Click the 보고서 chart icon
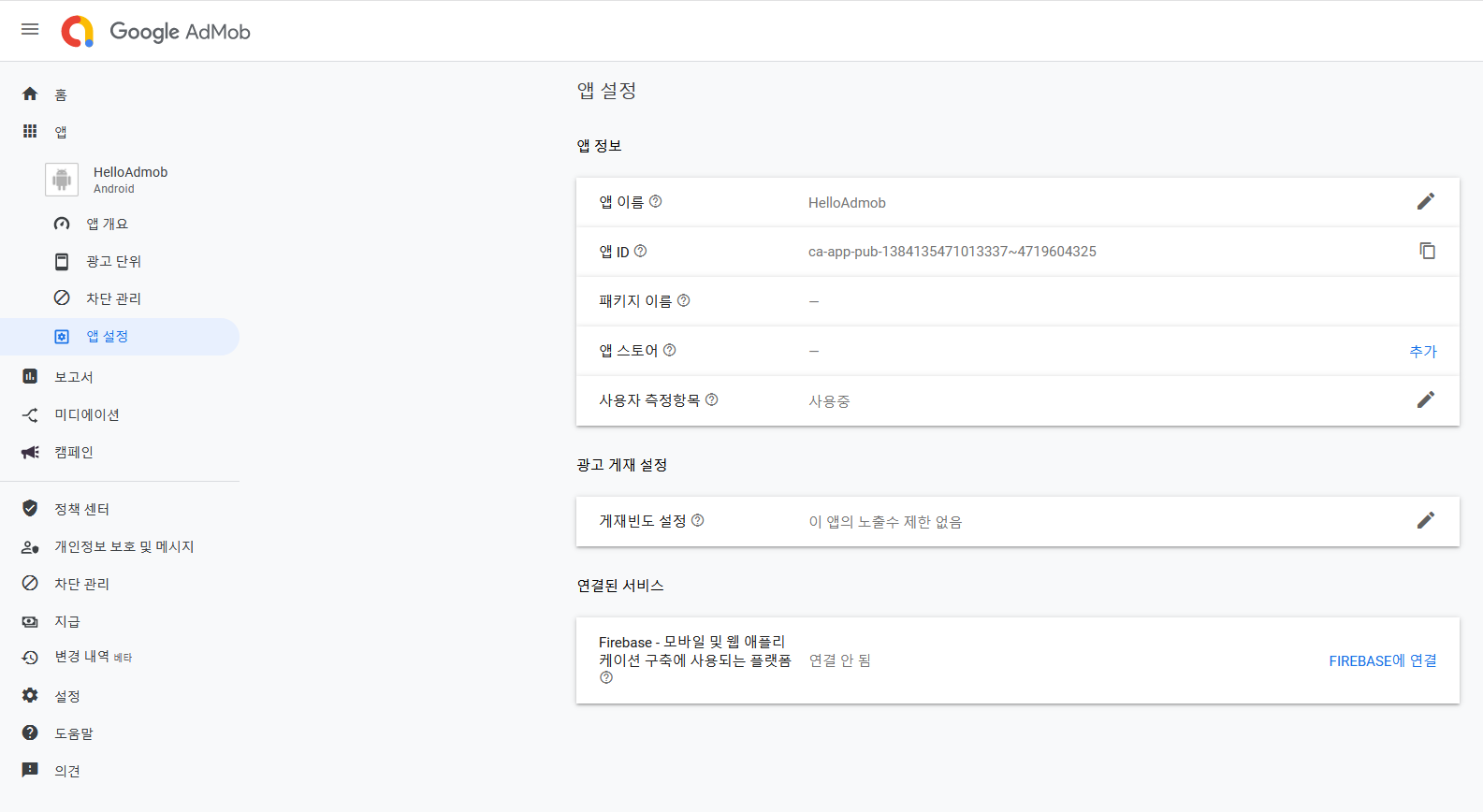This screenshot has width=1483, height=812. point(30,376)
